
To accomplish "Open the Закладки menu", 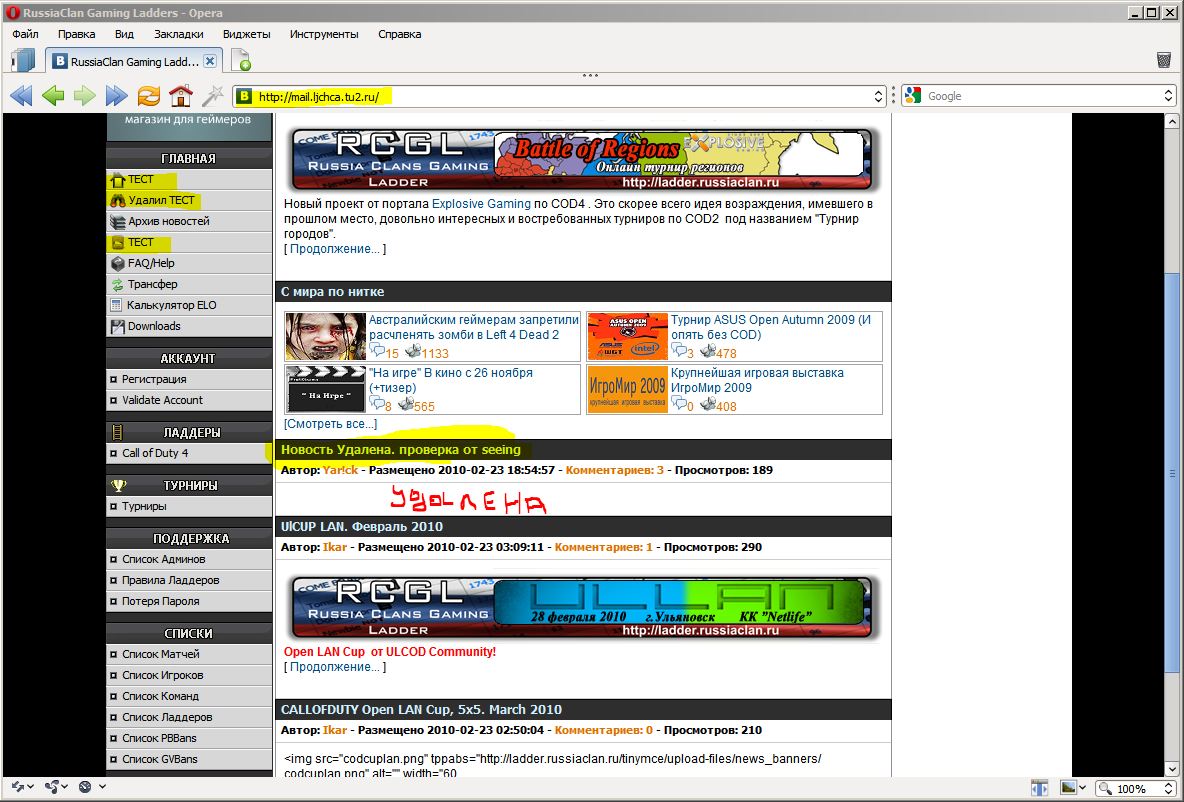I will (x=179, y=34).
